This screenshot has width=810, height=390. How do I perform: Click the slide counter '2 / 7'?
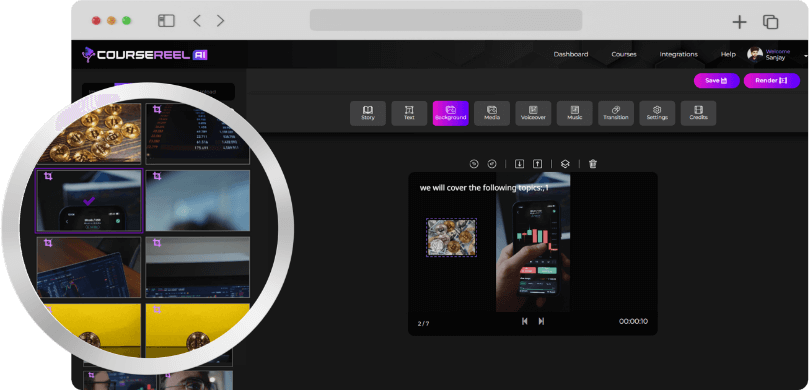423,324
